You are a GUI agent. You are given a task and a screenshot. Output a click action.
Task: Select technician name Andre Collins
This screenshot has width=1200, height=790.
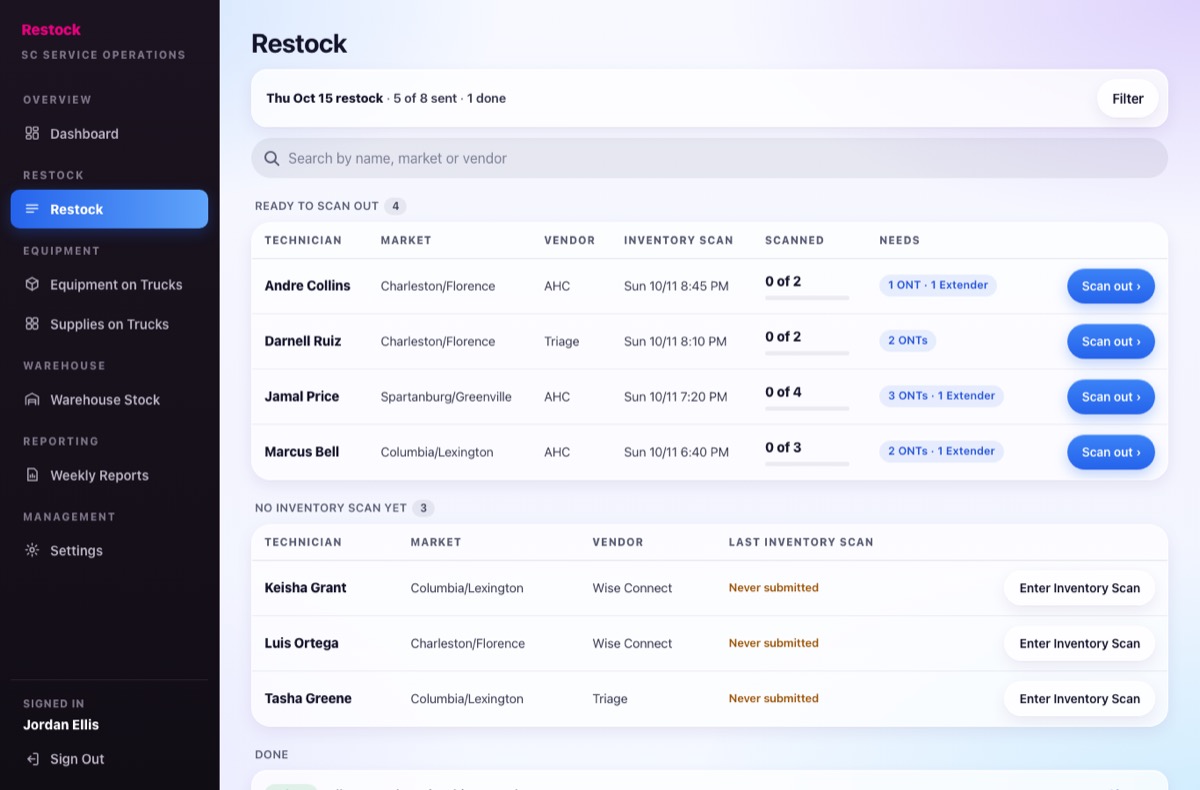[x=307, y=286]
